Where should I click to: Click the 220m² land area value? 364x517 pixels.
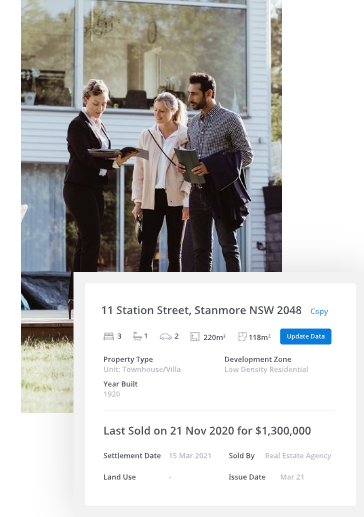point(214,337)
